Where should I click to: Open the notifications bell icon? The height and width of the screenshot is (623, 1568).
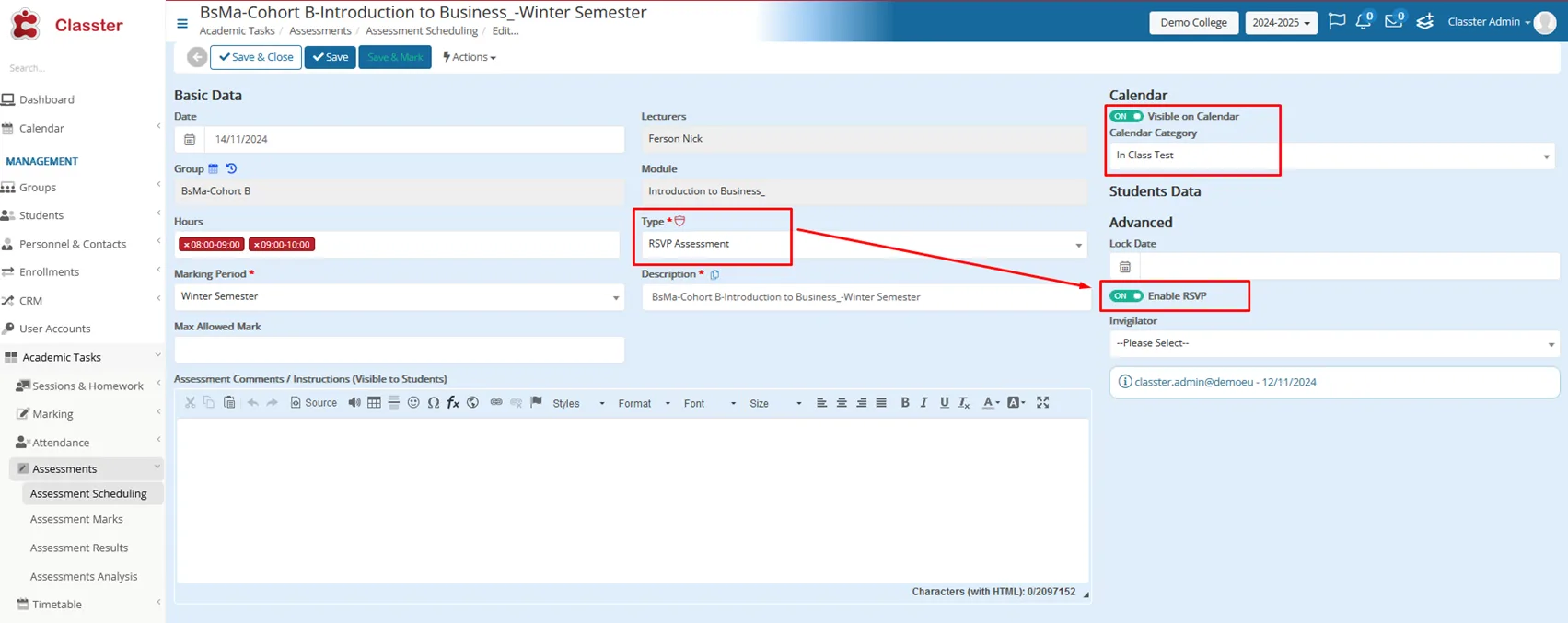tap(1364, 21)
